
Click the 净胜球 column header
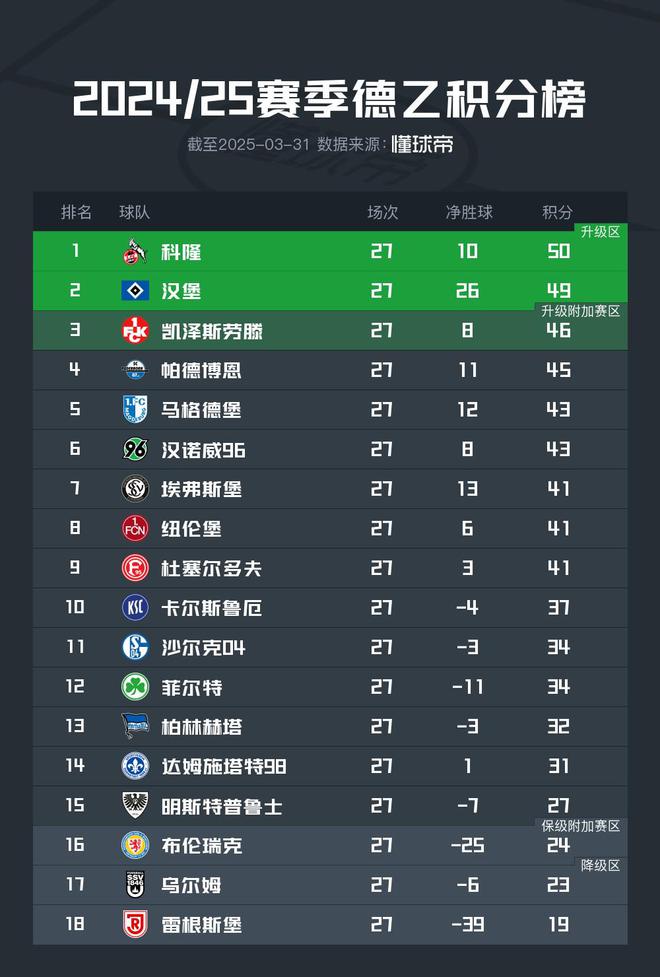tap(468, 212)
